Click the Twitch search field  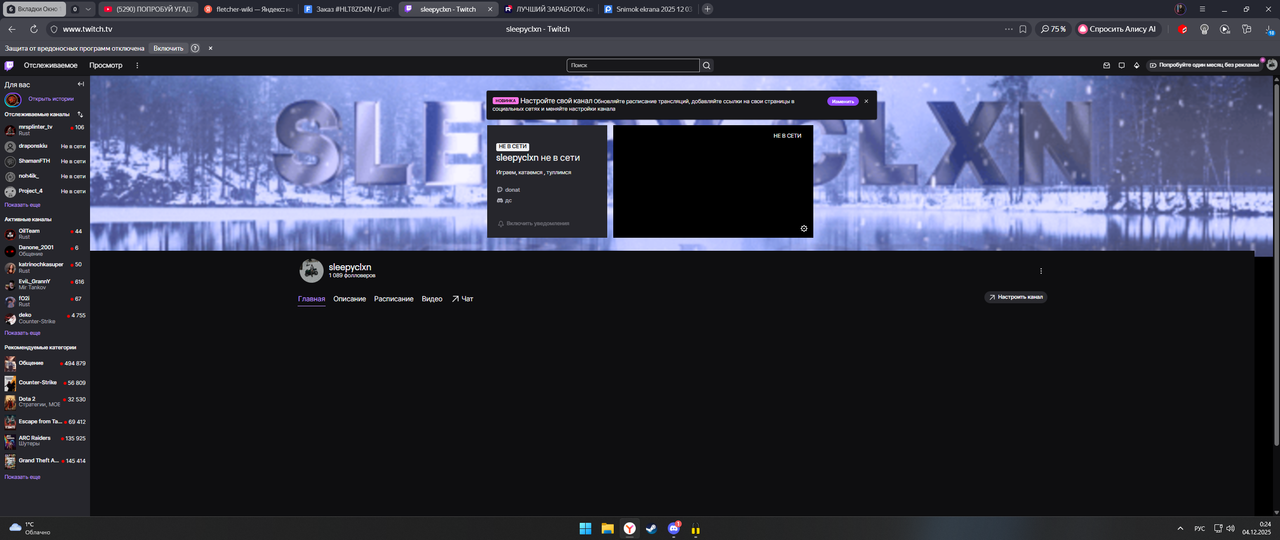point(633,65)
